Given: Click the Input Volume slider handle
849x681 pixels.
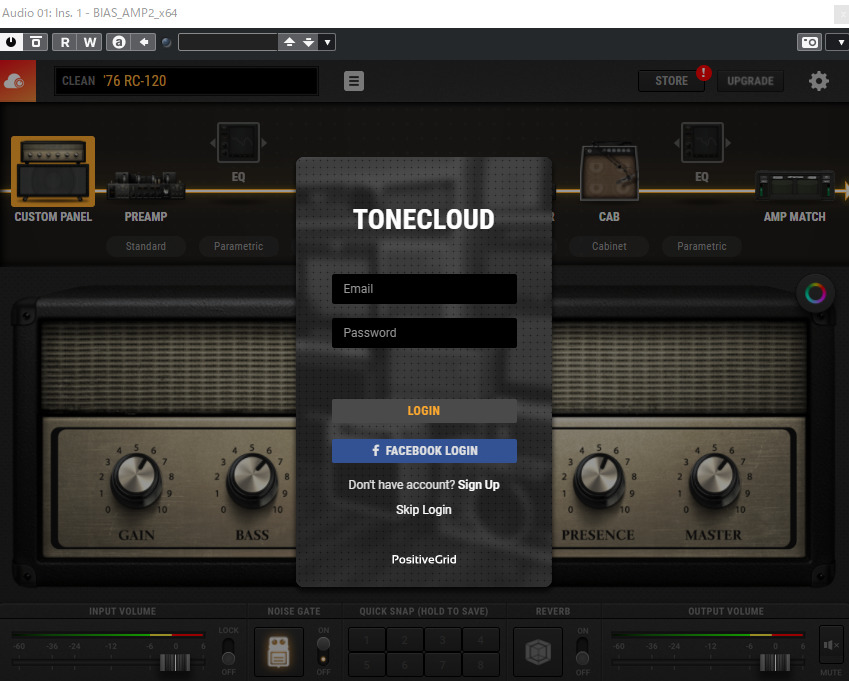Looking at the screenshot, I should (175, 663).
